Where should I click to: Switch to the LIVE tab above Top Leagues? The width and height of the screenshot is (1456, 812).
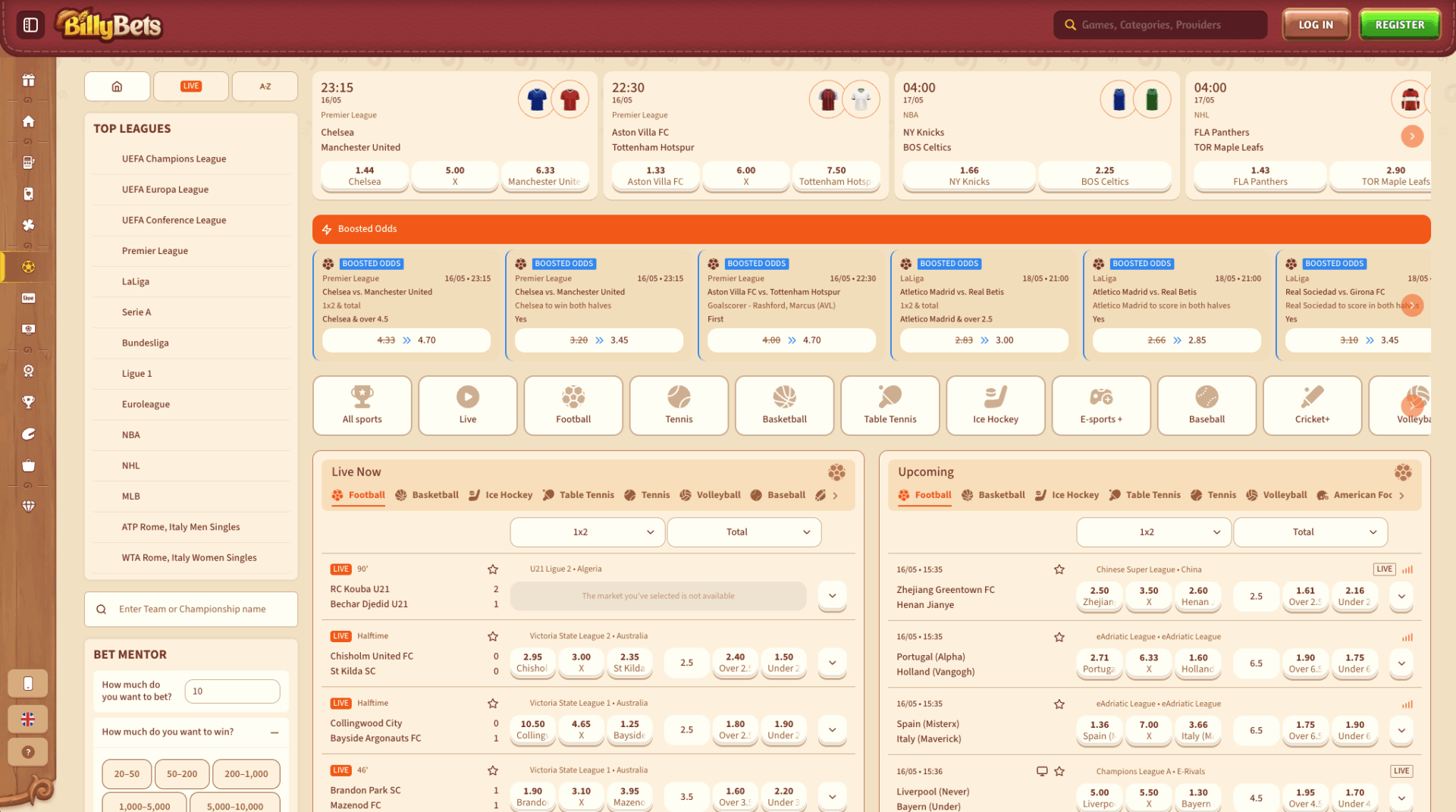(x=191, y=86)
